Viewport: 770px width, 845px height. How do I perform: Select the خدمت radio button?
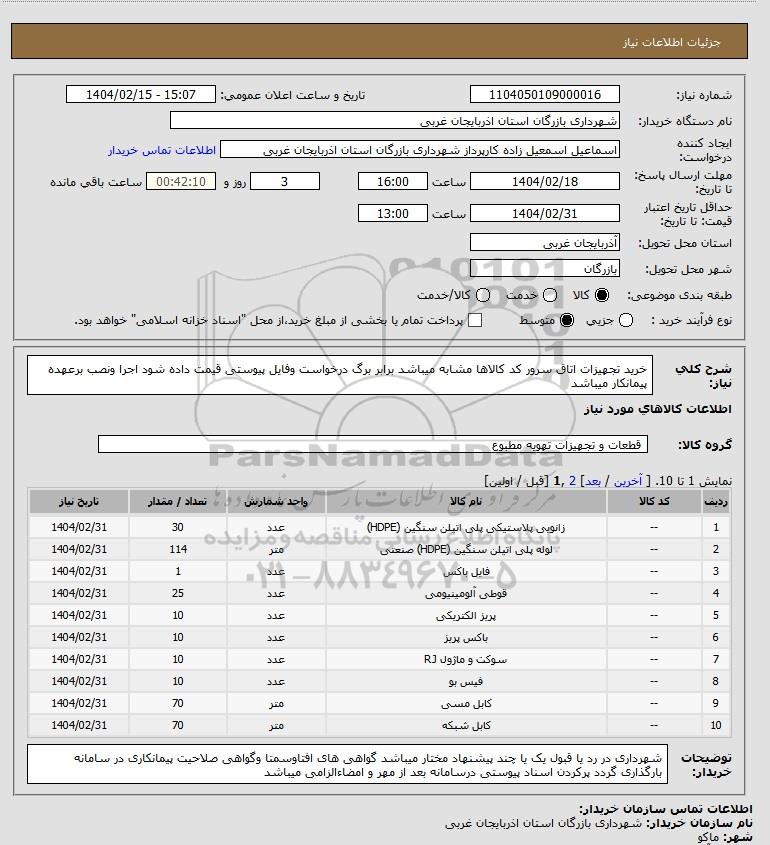[x=550, y=295]
